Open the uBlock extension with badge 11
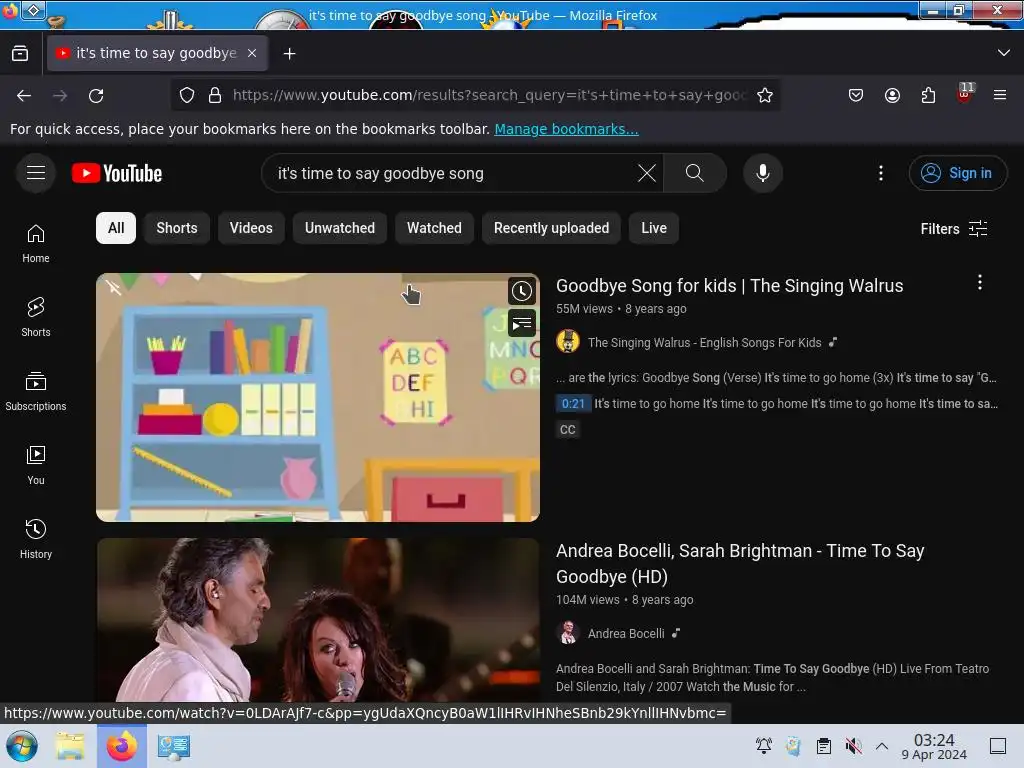Viewport: 1024px width, 768px height. click(x=965, y=94)
